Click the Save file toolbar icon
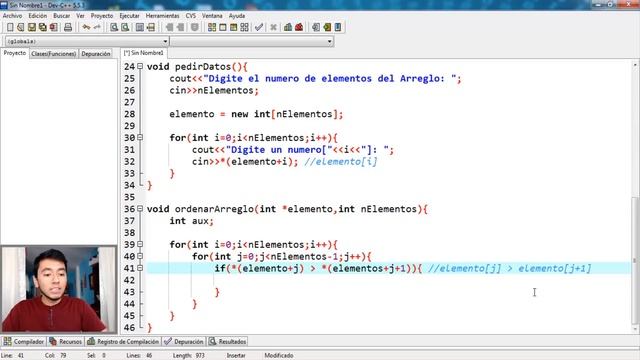The height and width of the screenshot is (360, 640). [x=32, y=27]
